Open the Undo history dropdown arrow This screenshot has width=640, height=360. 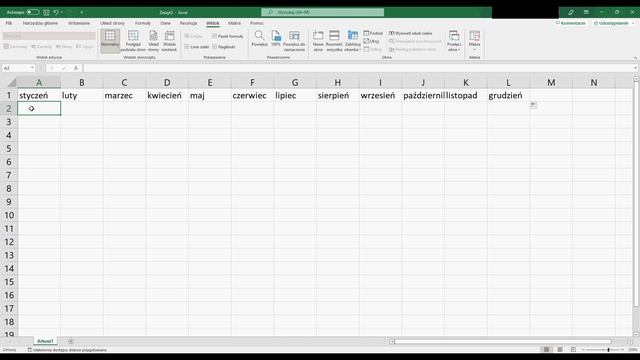(x=62, y=12)
